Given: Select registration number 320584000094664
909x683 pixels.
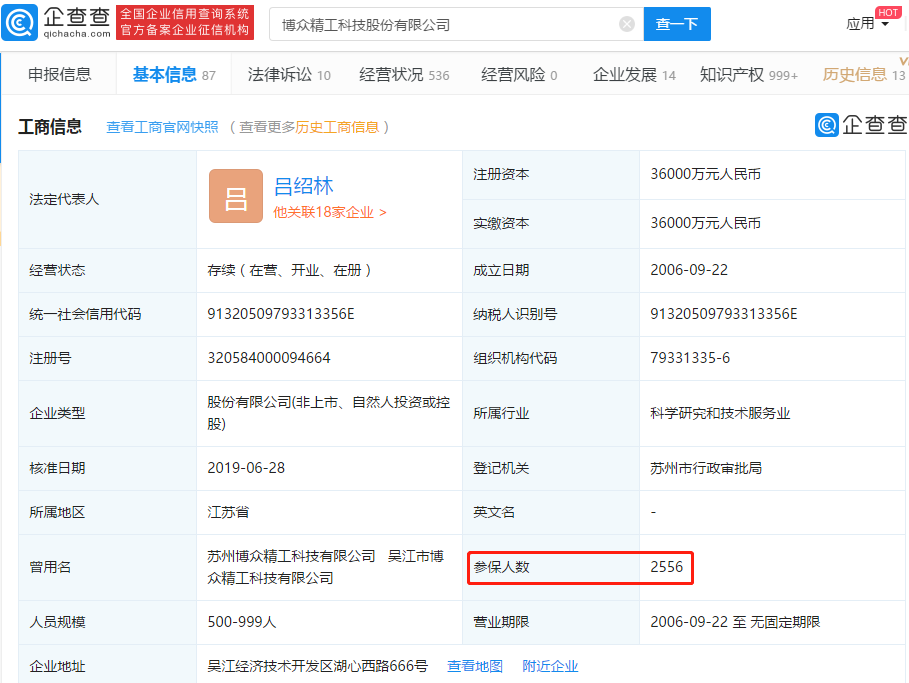Looking at the screenshot, I should pos(269,358).
